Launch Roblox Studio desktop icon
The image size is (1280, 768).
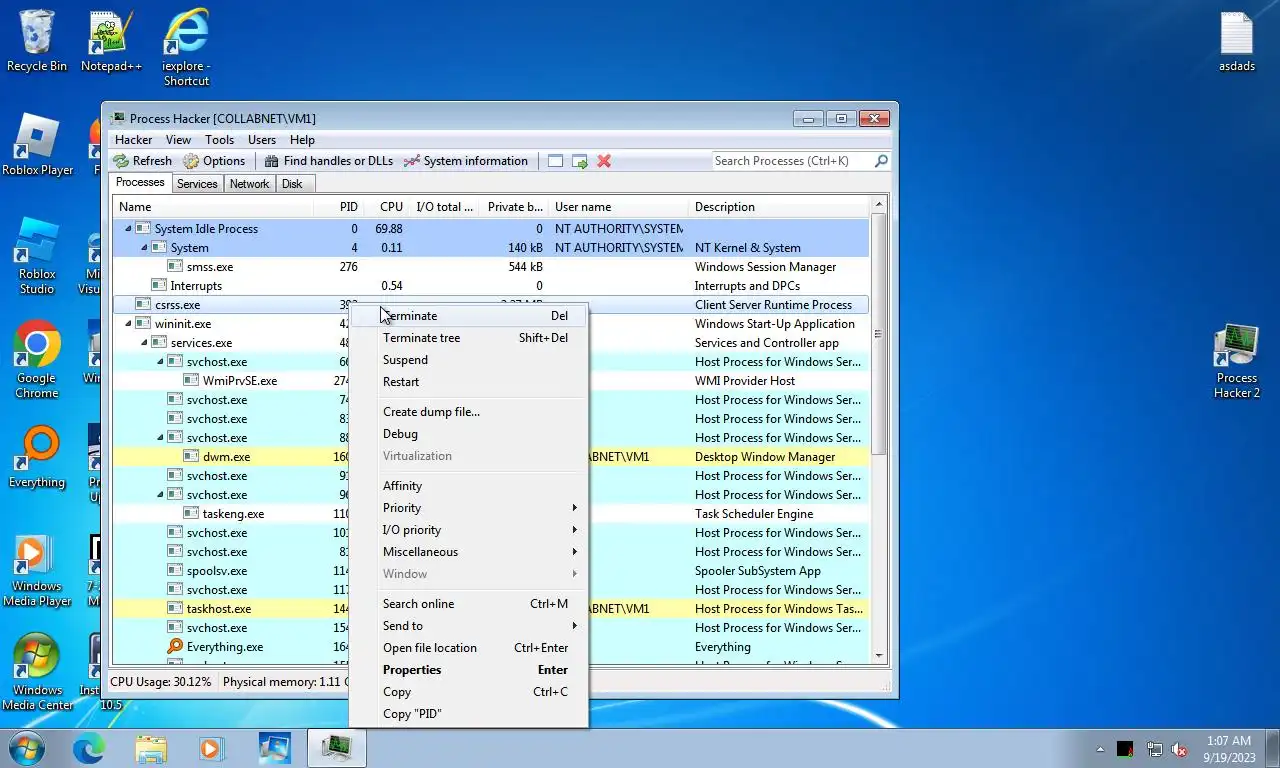tap(37, 256)
